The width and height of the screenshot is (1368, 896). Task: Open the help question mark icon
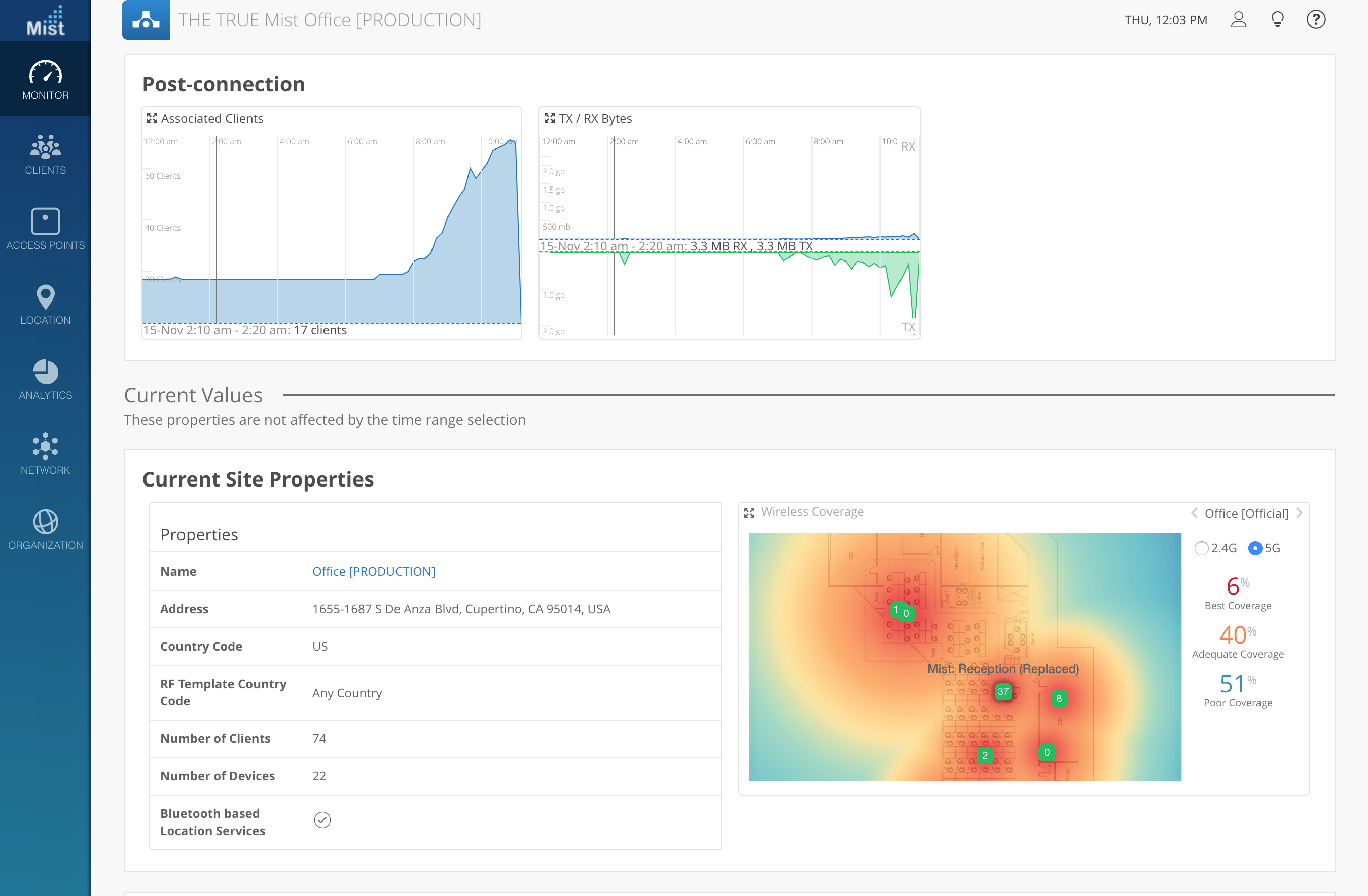click(x=1316, y=20)
